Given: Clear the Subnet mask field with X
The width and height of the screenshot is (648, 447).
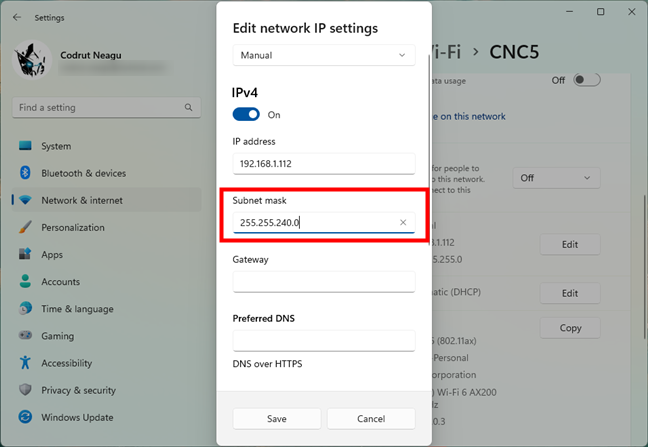Looking at the screenshot, I should tap(403, 222).
